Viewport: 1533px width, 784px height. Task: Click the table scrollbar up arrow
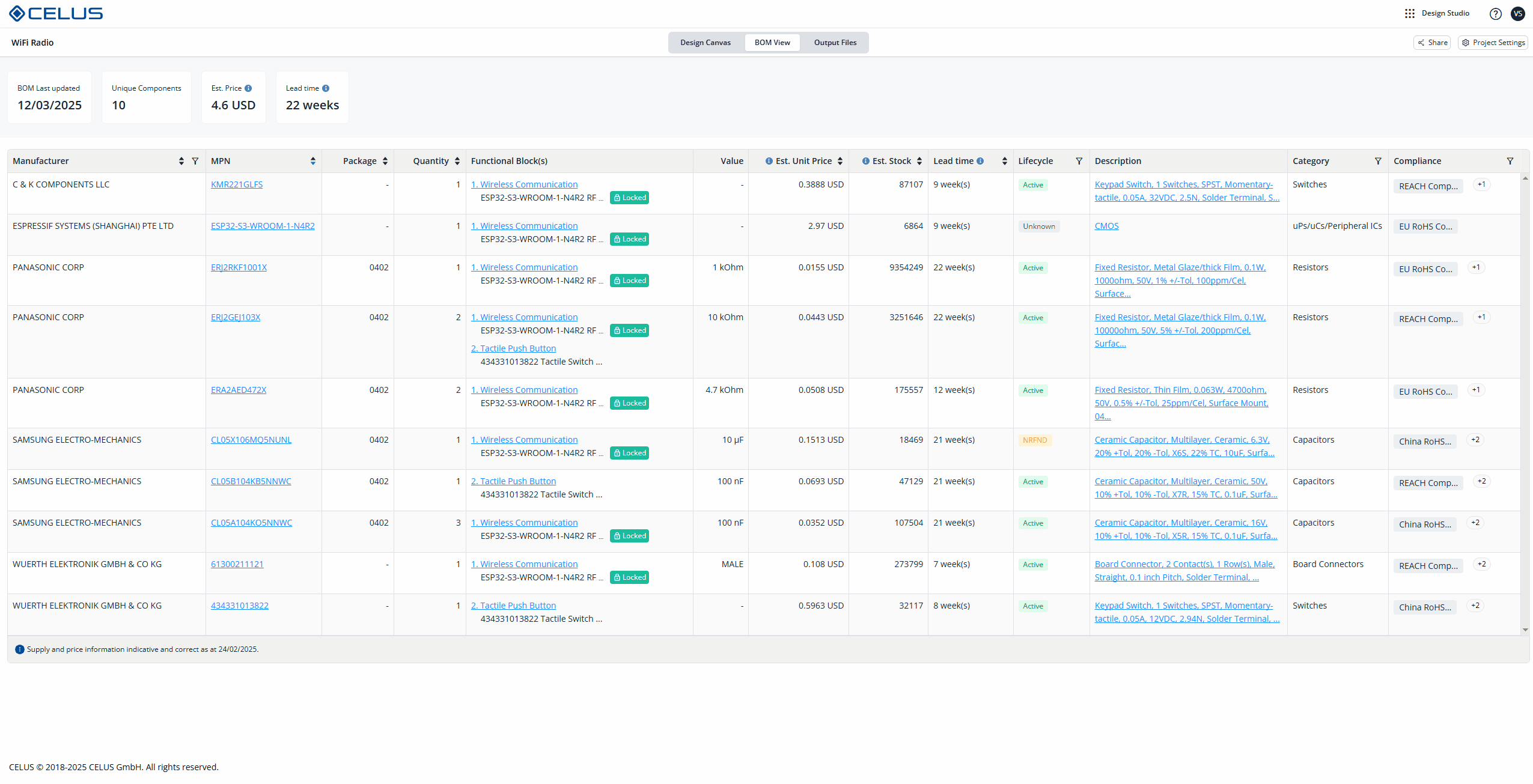pos(1525,178)
